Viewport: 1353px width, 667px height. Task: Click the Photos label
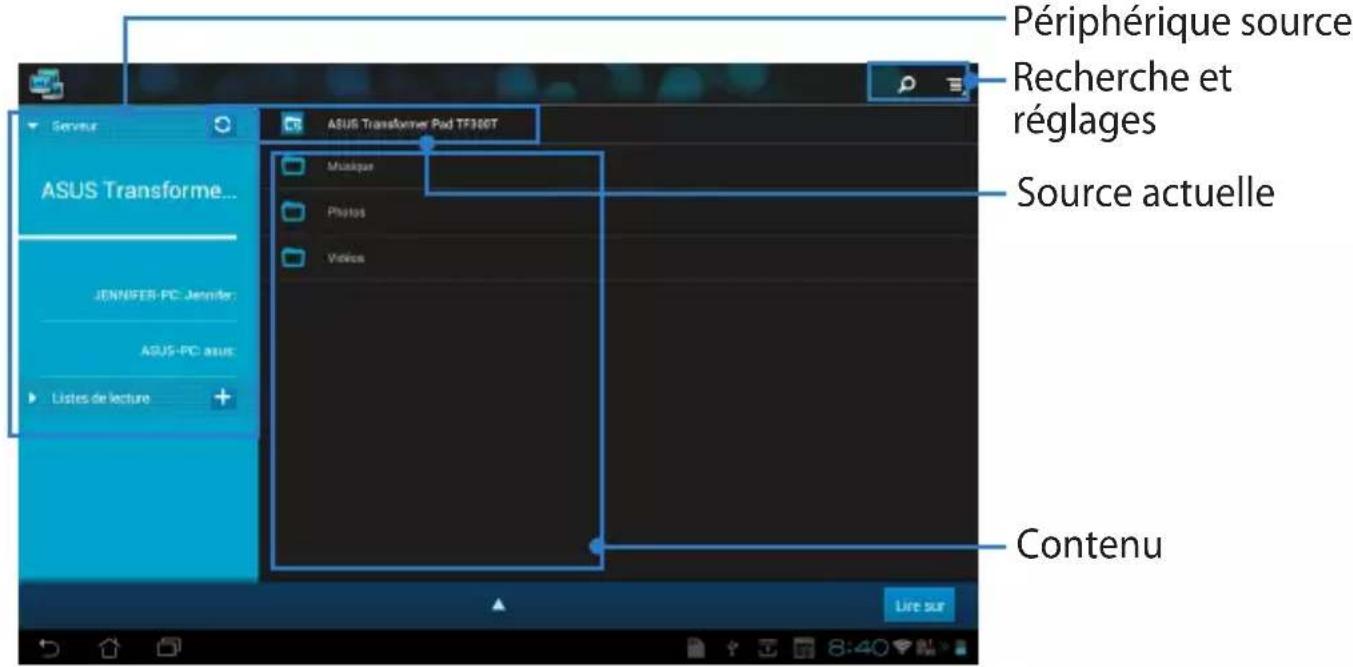[x=344, y=213]
